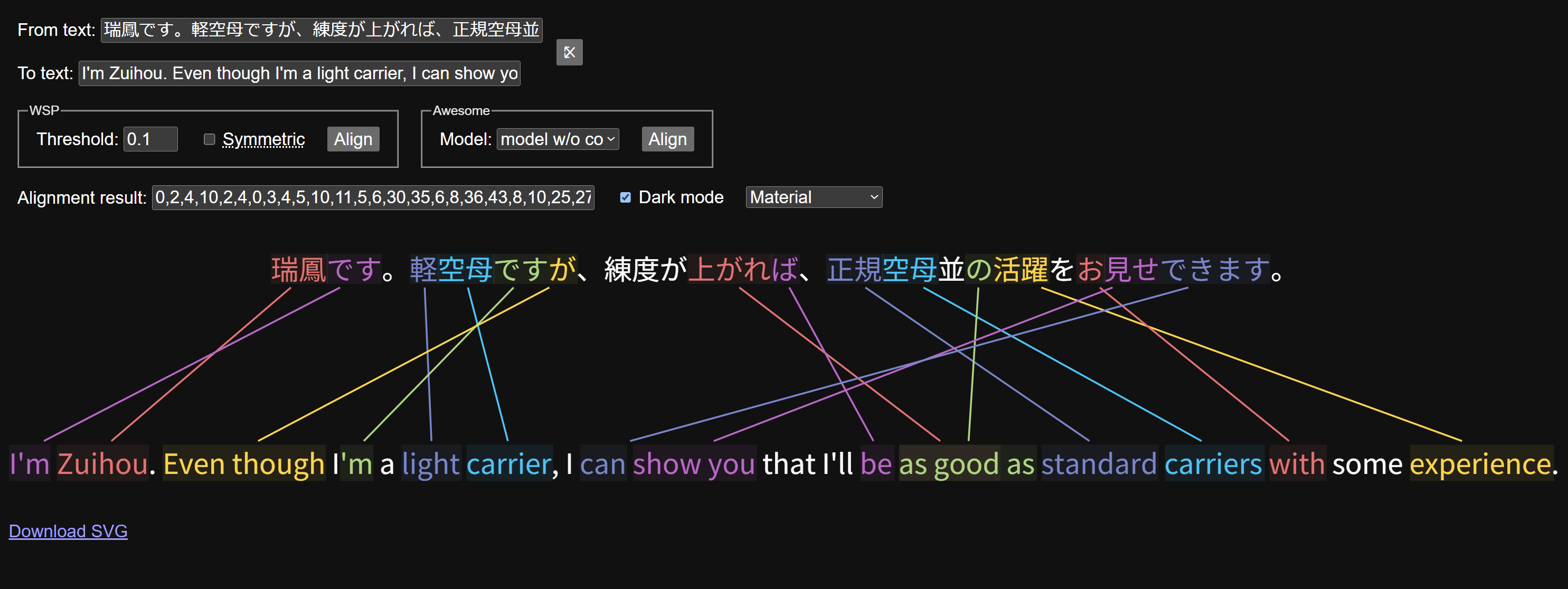Turn off Dark mode checkbox
Viewport: 1568px width, 589px height.
[x=625, y=197]
